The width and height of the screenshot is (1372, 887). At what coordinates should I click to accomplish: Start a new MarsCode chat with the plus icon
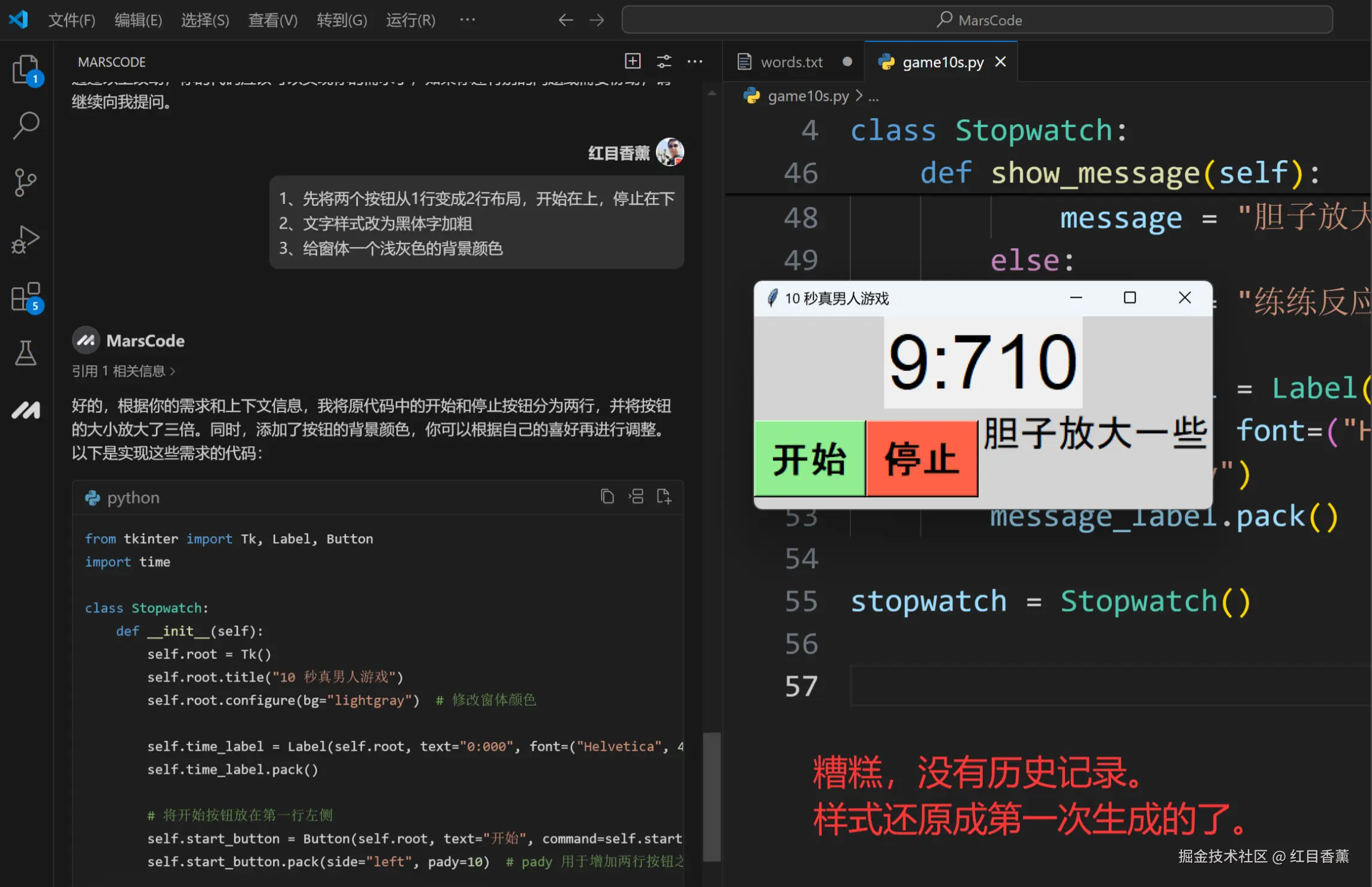tap(632, 61)
